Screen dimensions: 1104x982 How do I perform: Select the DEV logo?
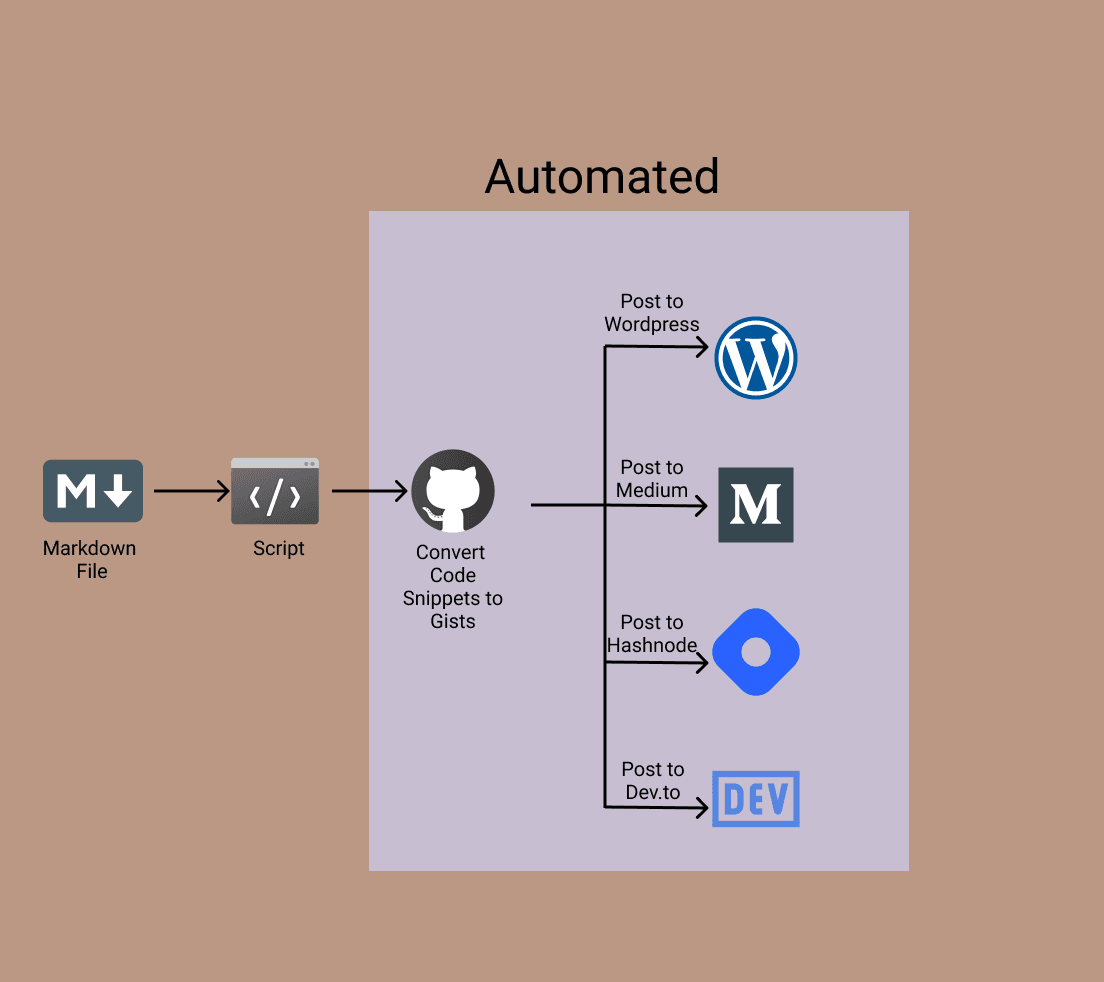click(755, 798)
